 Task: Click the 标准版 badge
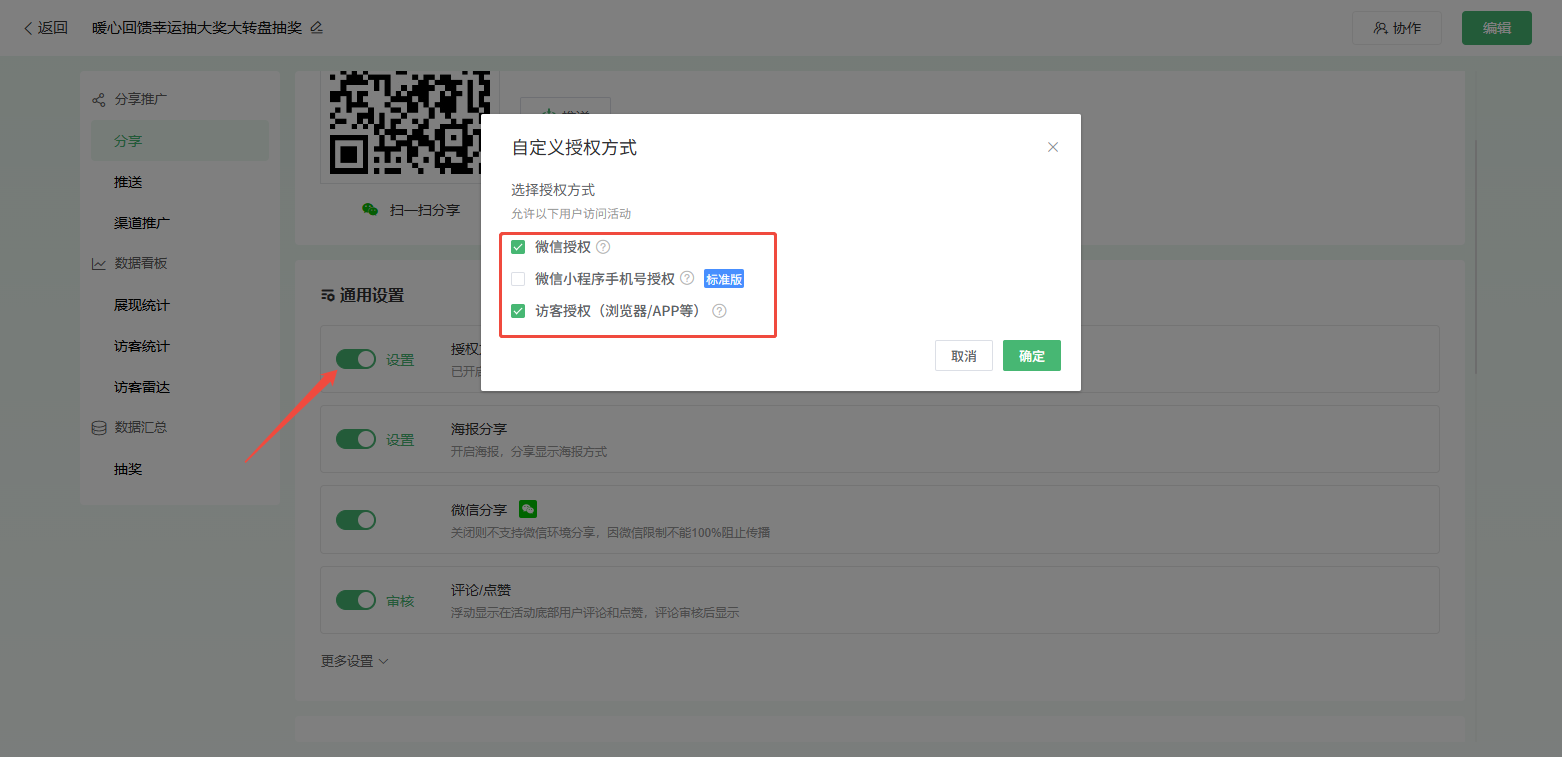[x=724, y=279]
